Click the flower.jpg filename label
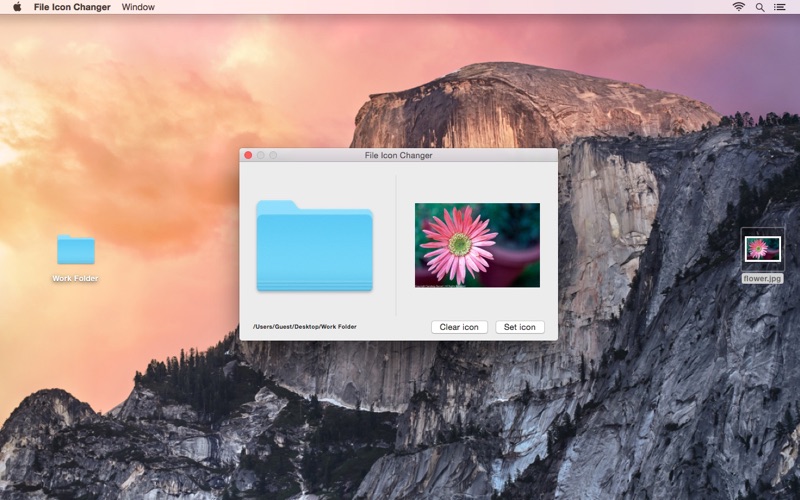 (762, 279)
